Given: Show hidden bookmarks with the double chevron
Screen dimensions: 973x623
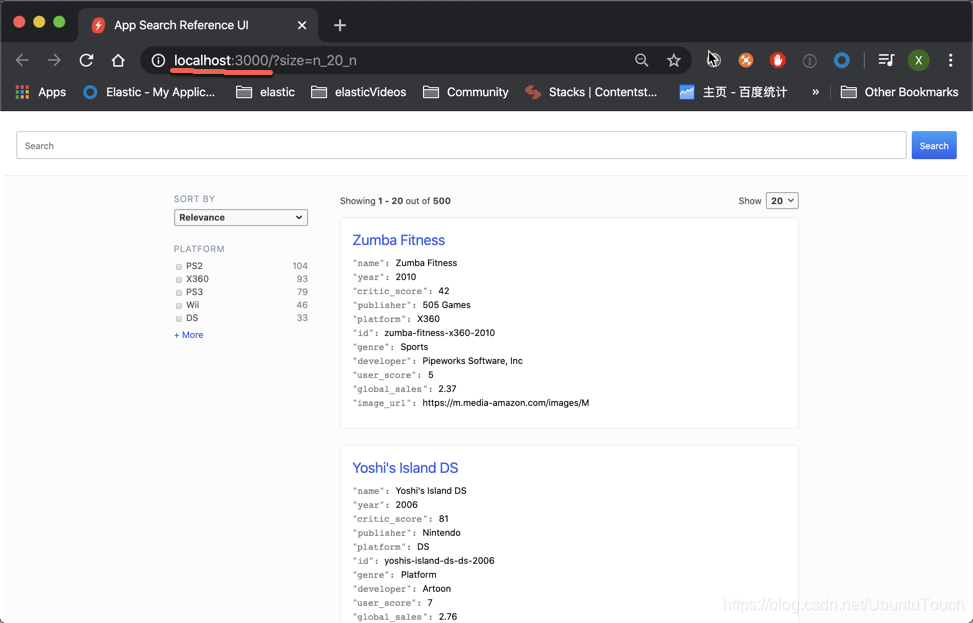Looking at the screenshot, I should coord(815,92).
